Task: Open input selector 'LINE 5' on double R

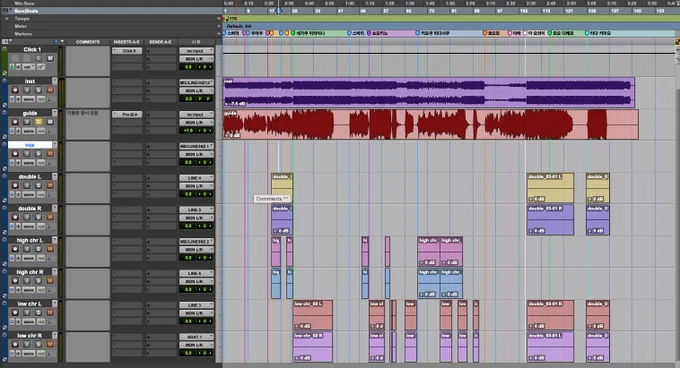Action: pos(196,210)
